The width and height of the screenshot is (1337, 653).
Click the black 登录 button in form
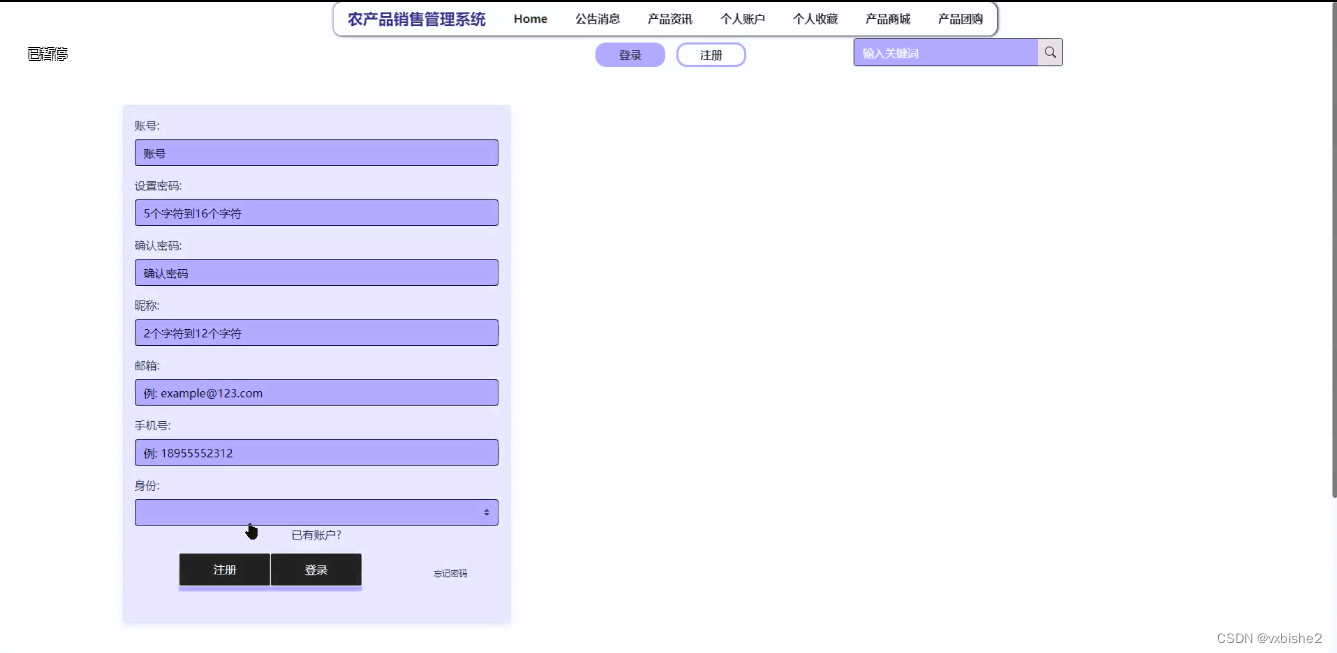point(316,570)
